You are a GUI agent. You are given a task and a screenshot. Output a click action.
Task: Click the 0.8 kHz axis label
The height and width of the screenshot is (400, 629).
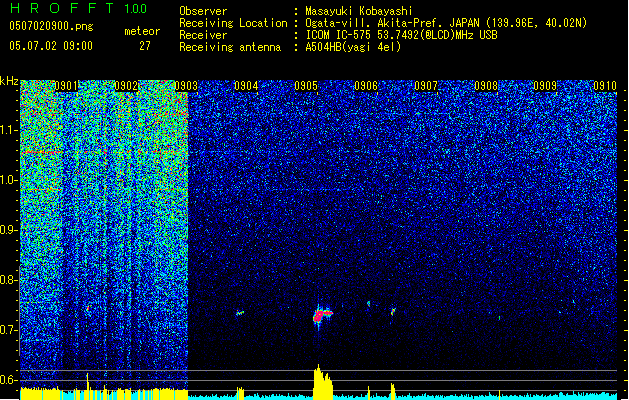coord(9,280)
